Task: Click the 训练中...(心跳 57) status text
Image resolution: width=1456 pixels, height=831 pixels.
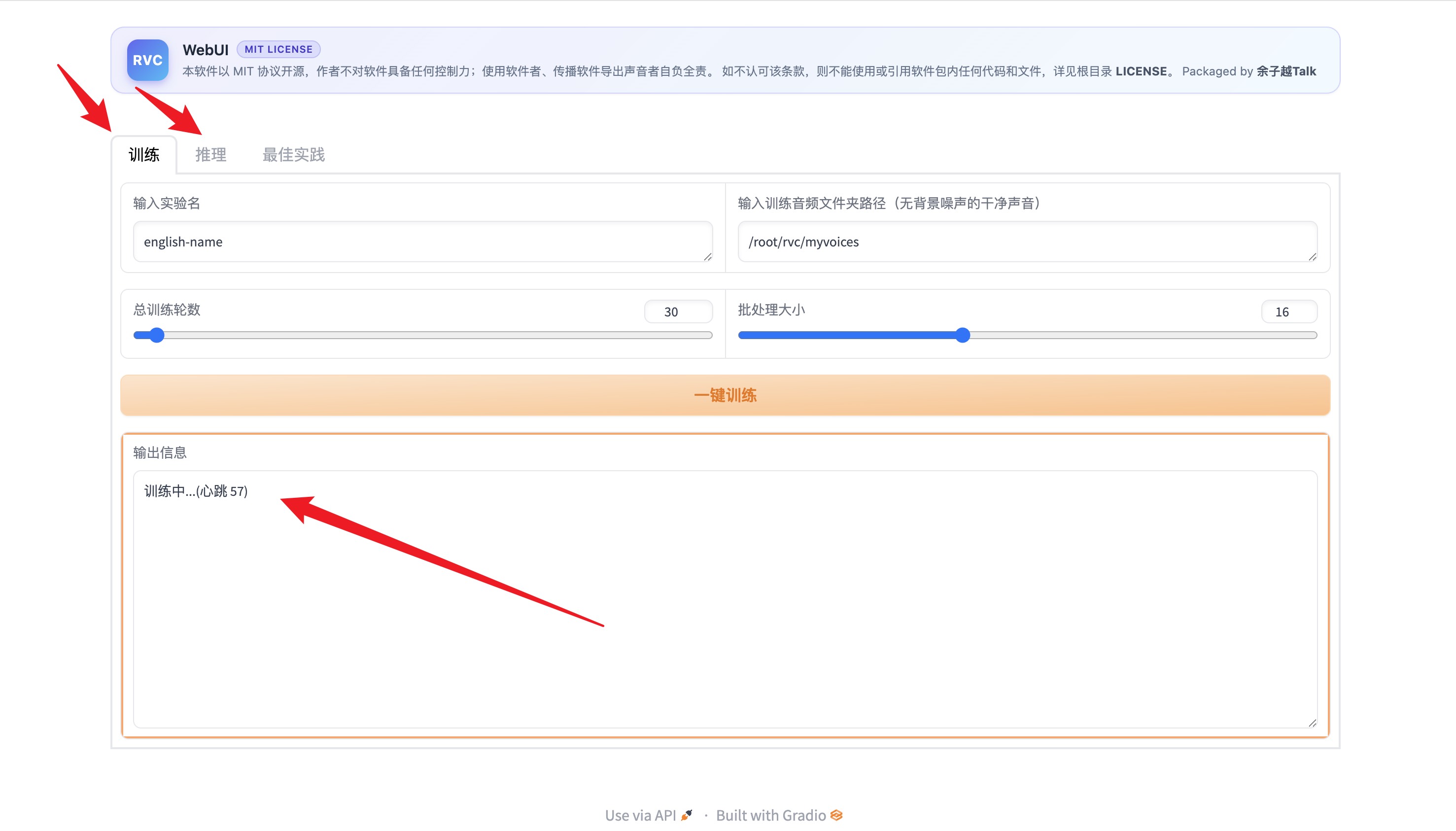Action: [196, 491]
